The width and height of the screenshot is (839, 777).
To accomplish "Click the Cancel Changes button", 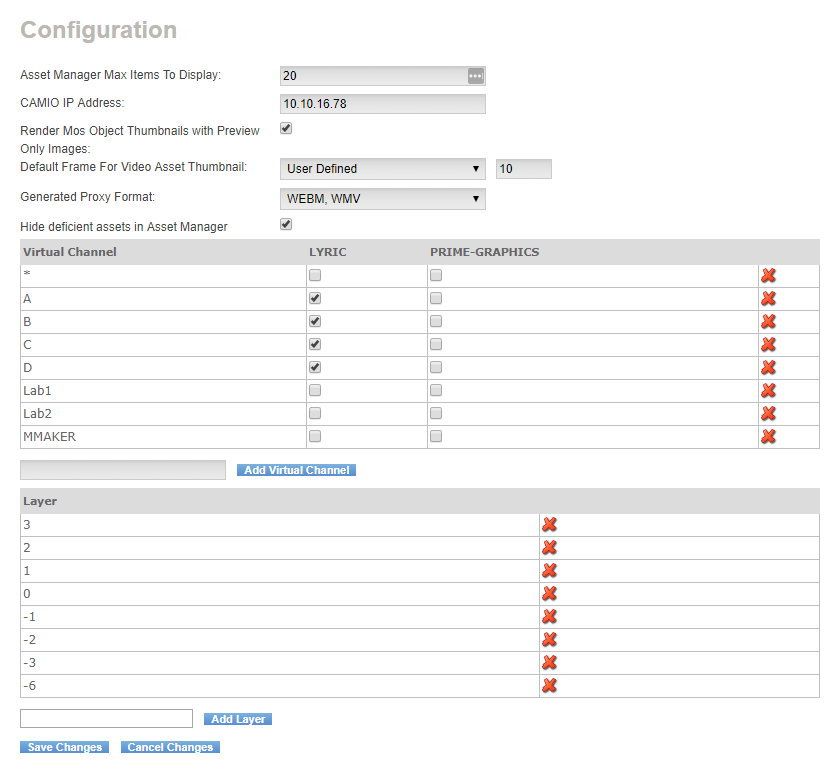I will coord(170,747).
